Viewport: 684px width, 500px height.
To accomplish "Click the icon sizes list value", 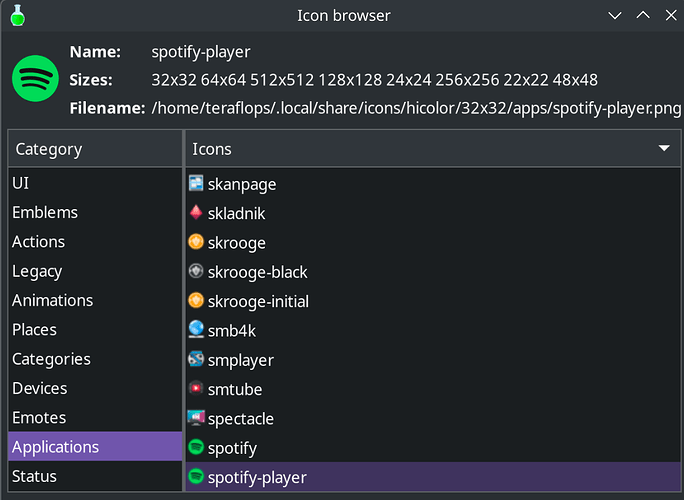I will coord(374,80).
